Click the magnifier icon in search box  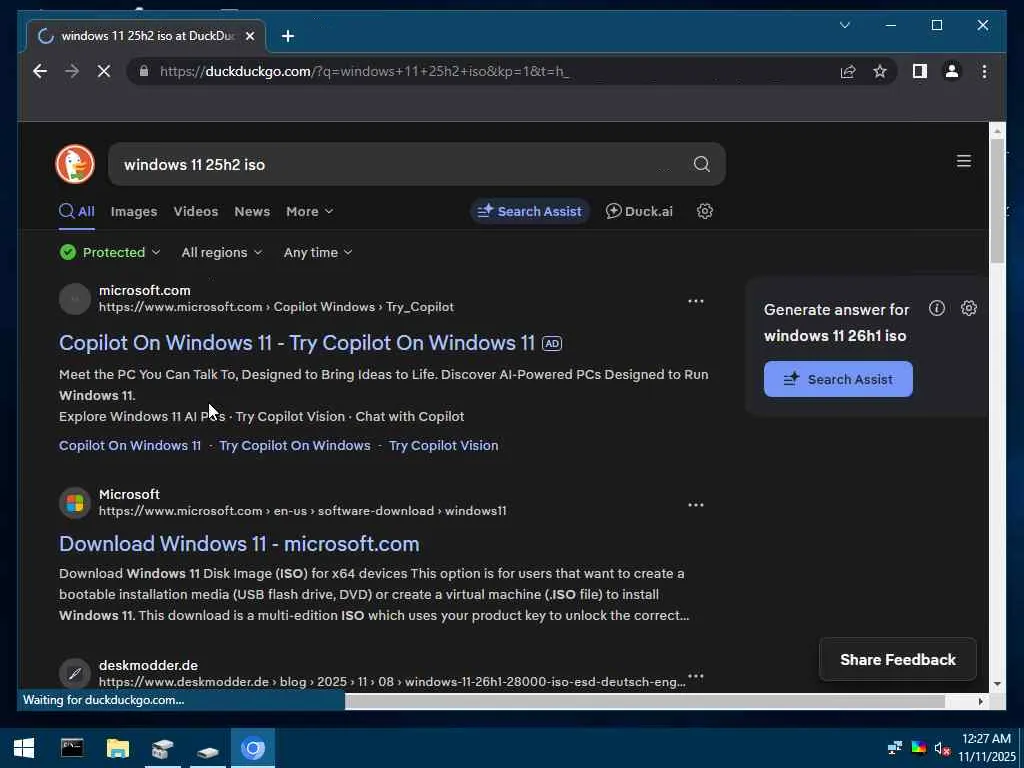coord(701,164)
